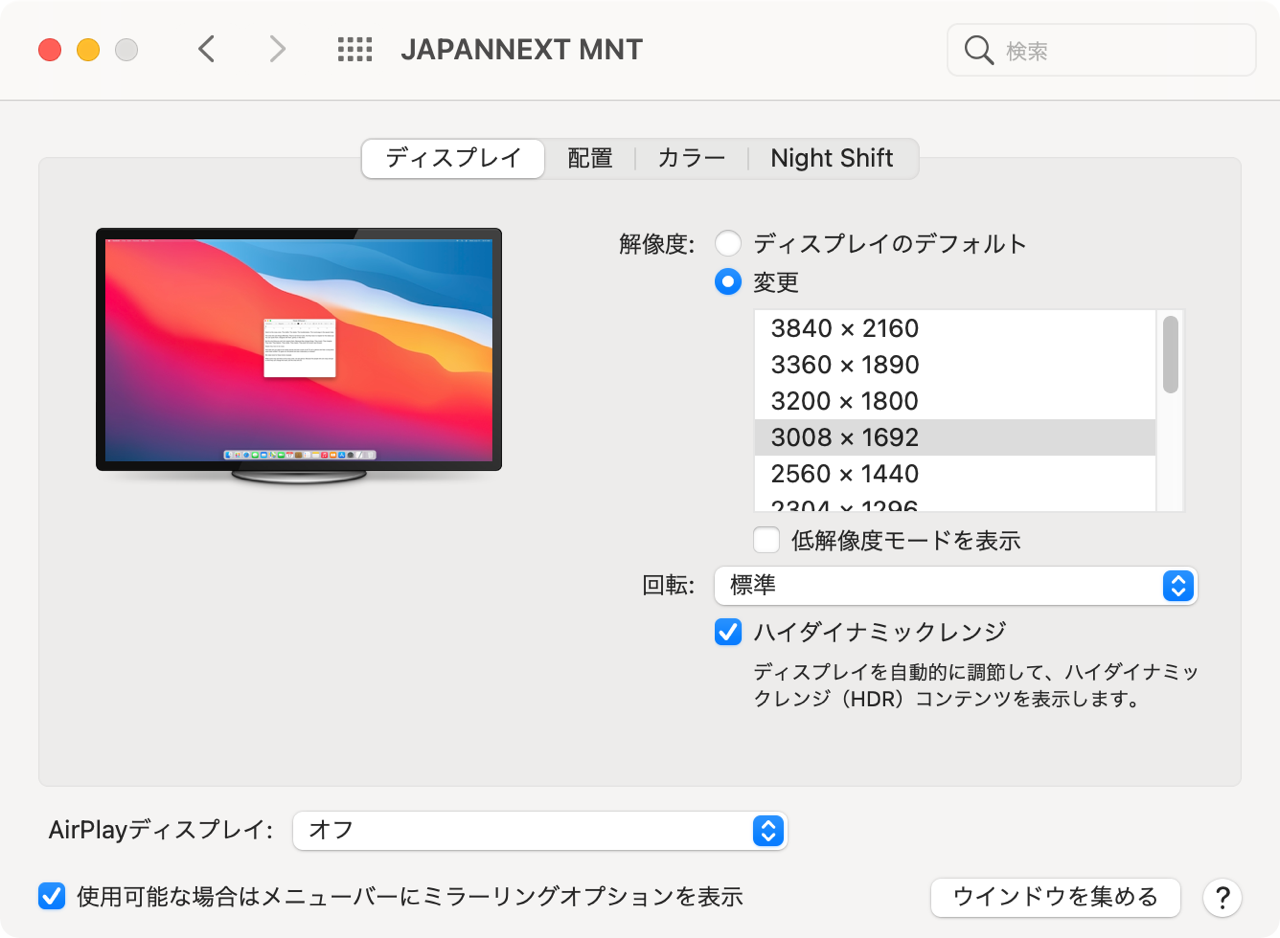Toggle ハイダイナミックレンジ checkbox
The image size is (1280, 938).
click(x=728, y=632)
